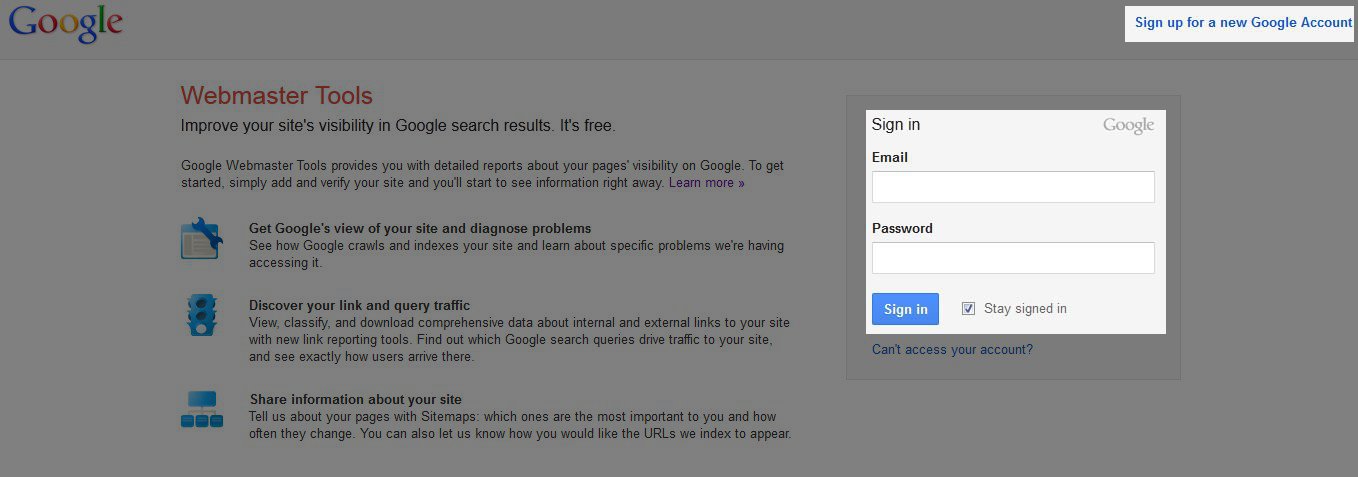1358x477 pixels.
Task: Focus the Password input field
Action: [x=1013, y=258]
